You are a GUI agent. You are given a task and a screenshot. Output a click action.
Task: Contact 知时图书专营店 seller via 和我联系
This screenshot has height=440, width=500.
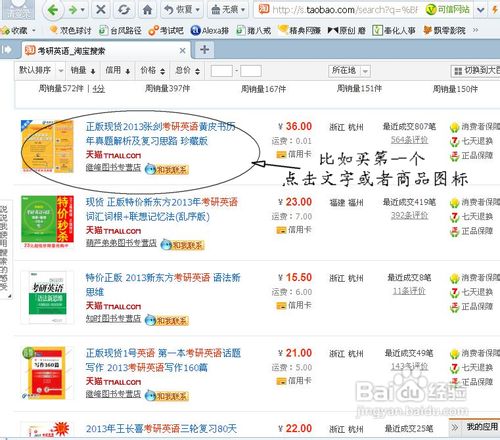click(167, 321)
